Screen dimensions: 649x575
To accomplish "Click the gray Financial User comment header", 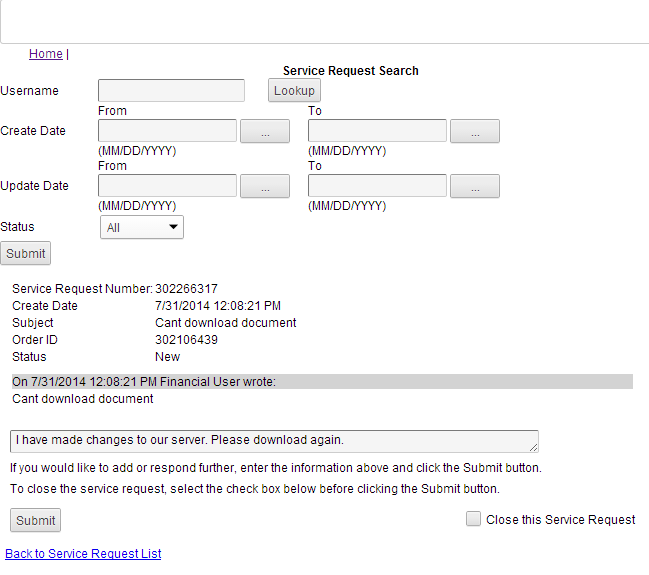I will click(322, 381).
